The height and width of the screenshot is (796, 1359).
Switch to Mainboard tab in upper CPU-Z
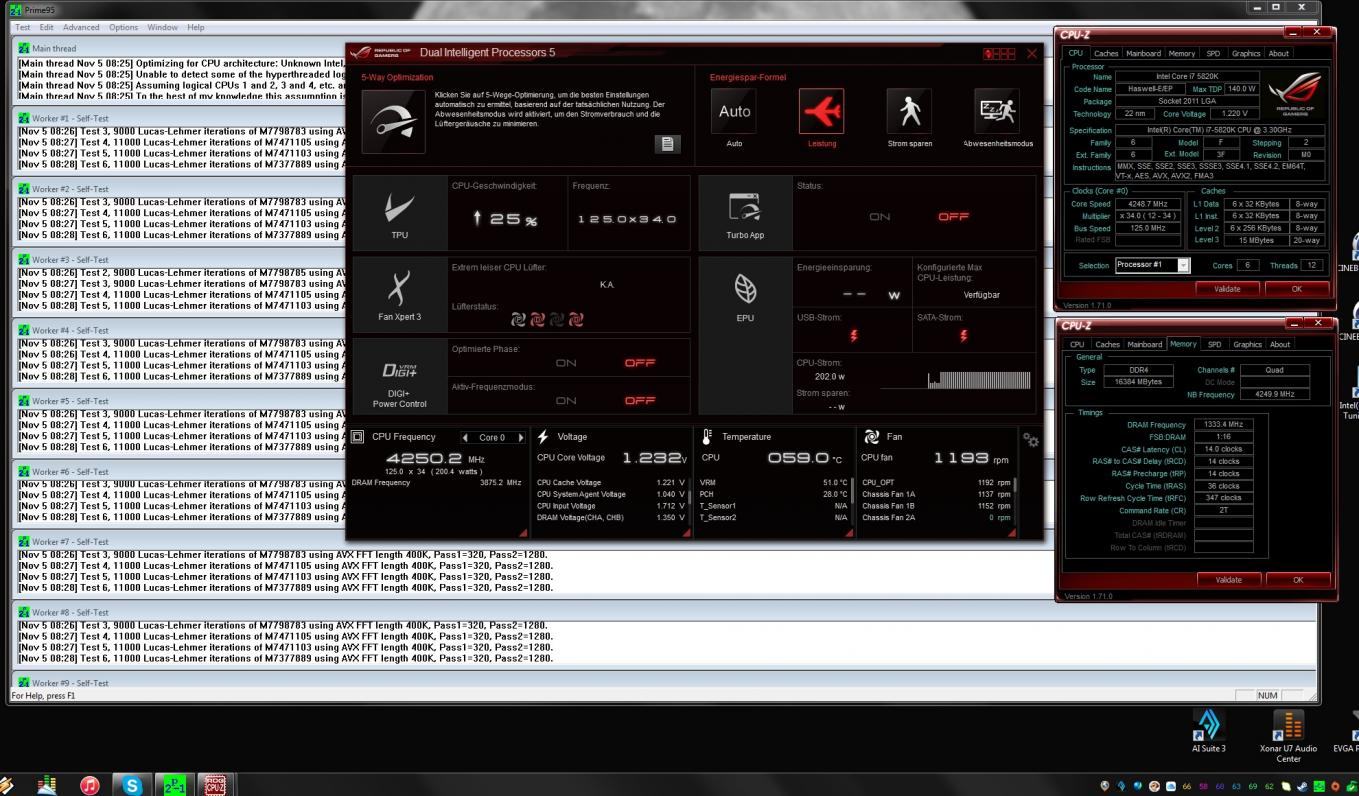click(1143, 53)
